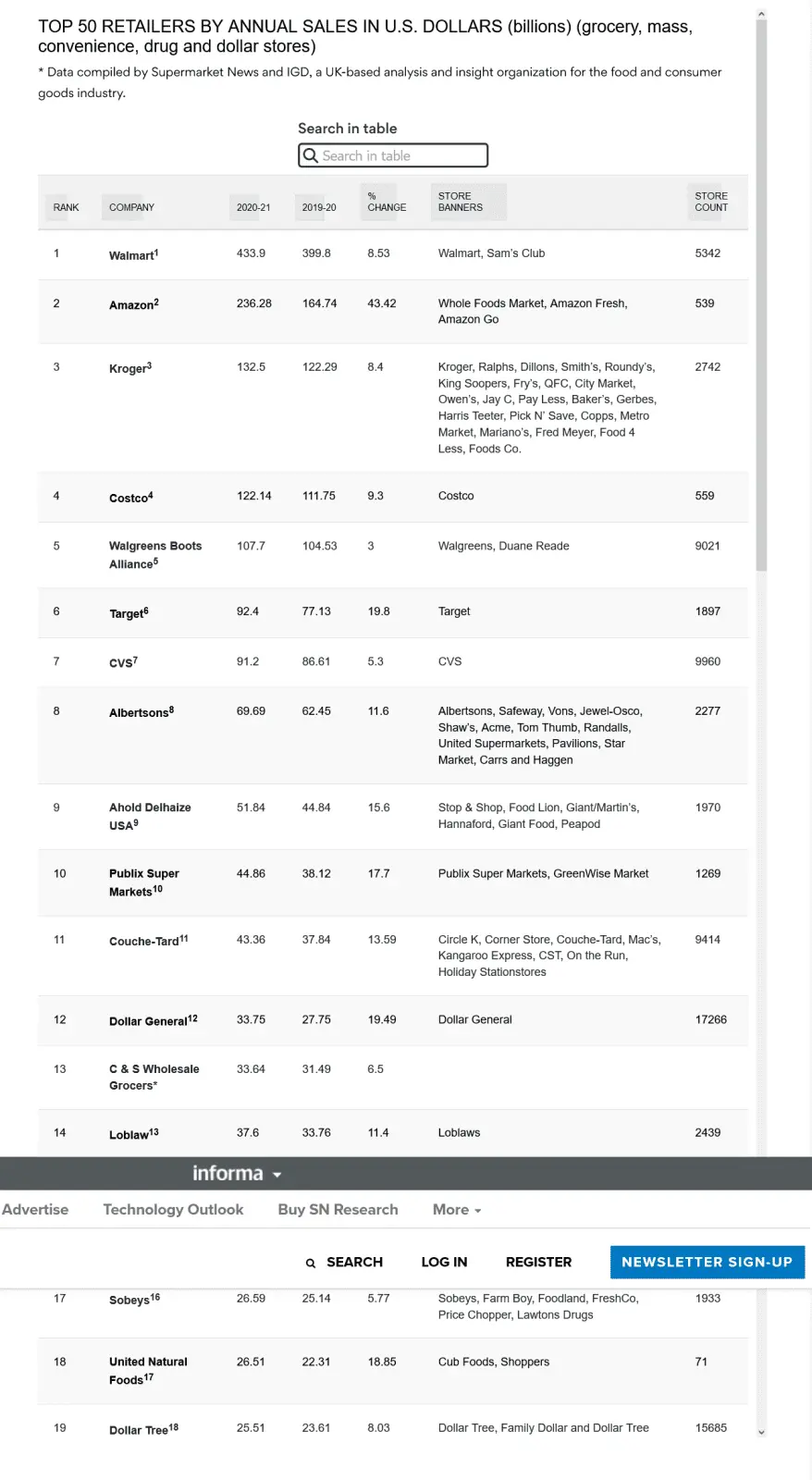Click the magnifier icon in the table search box
Screen dimensions: 812x1480
(x=311, y=155)
